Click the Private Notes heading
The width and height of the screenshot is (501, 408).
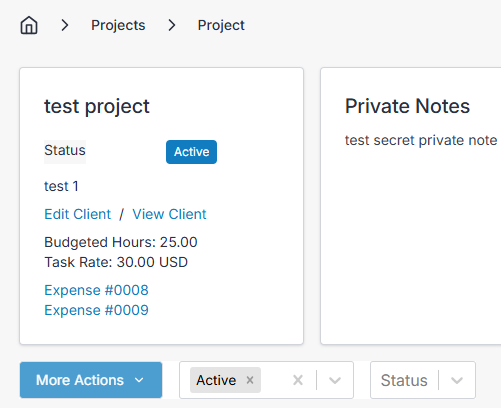407,106
